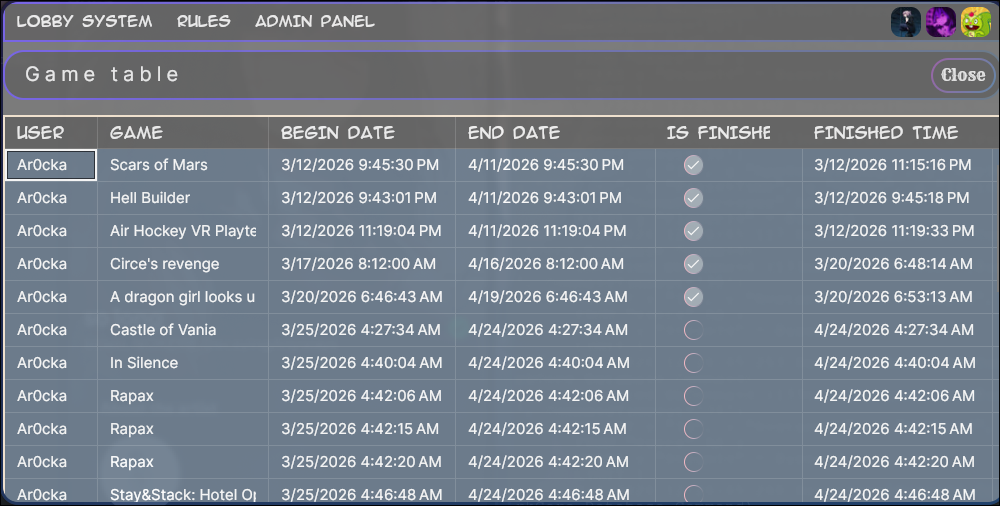The height and width of the screenshot is (506, 1000).
Task: Sort table by Begin Date header
Action: (338, 132)
